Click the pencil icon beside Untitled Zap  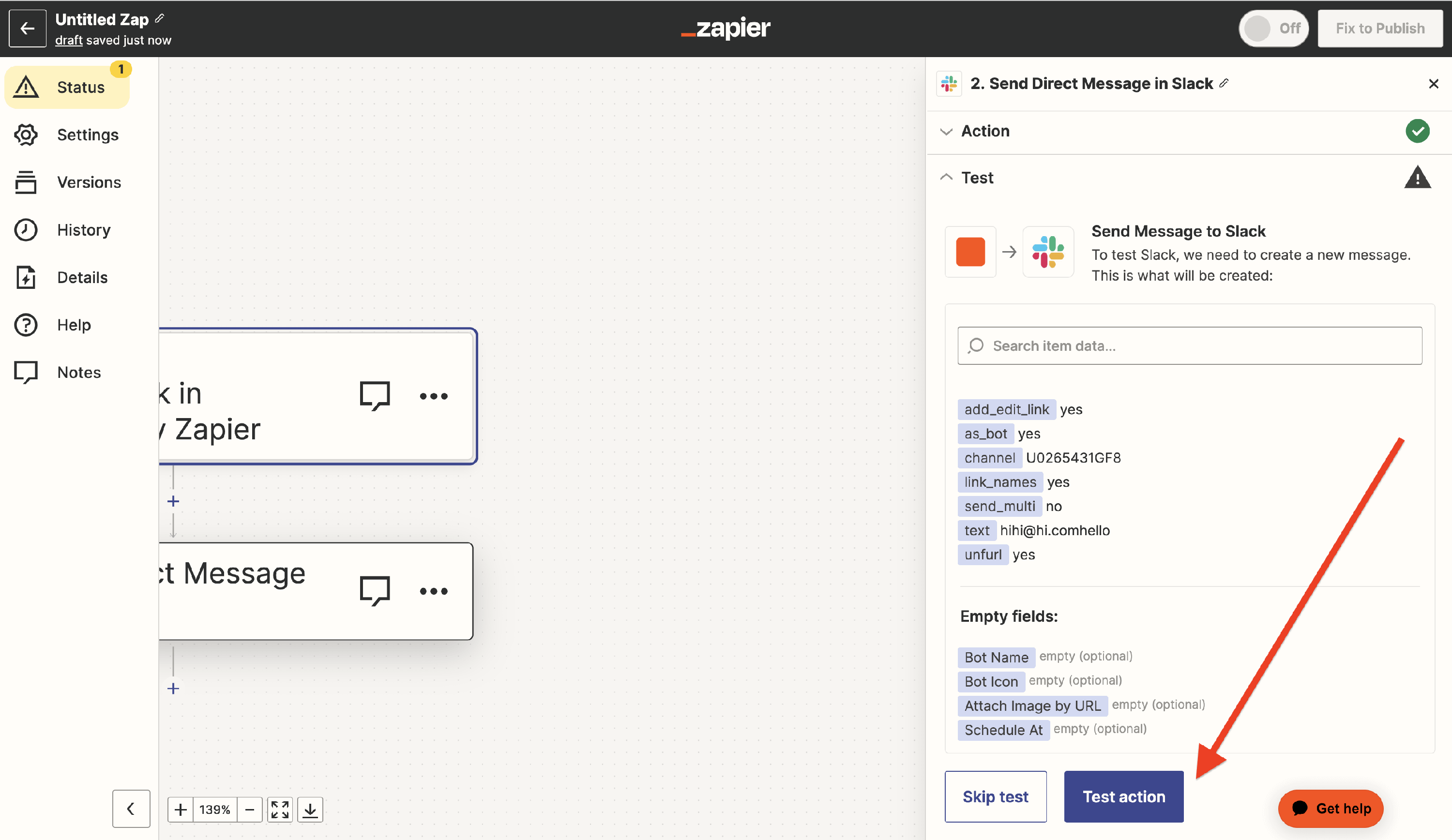[x=160, y=18]
